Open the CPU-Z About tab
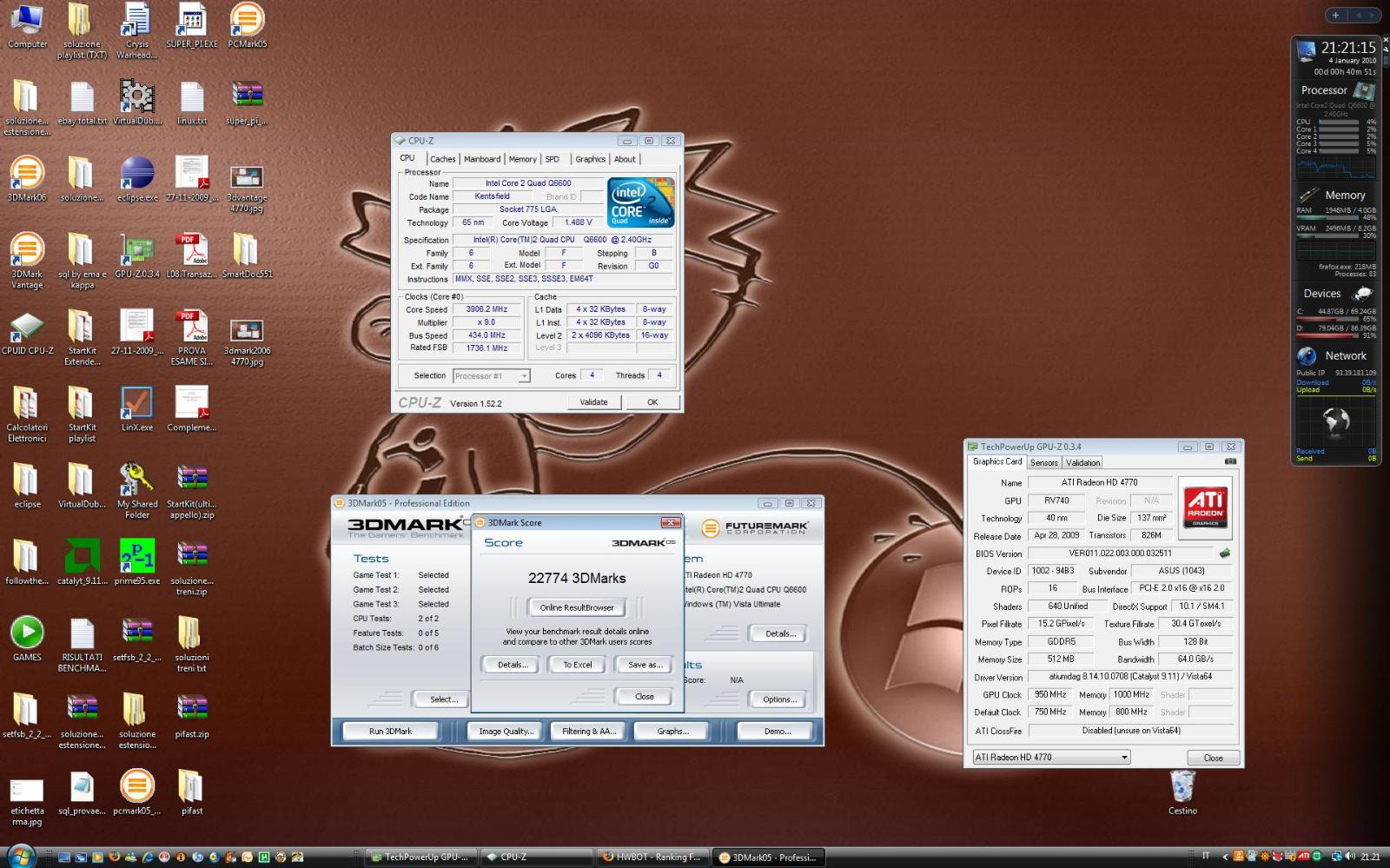The height and width of the screenshot is (868, 1390). pyautogui.click(x=625, y=159)
